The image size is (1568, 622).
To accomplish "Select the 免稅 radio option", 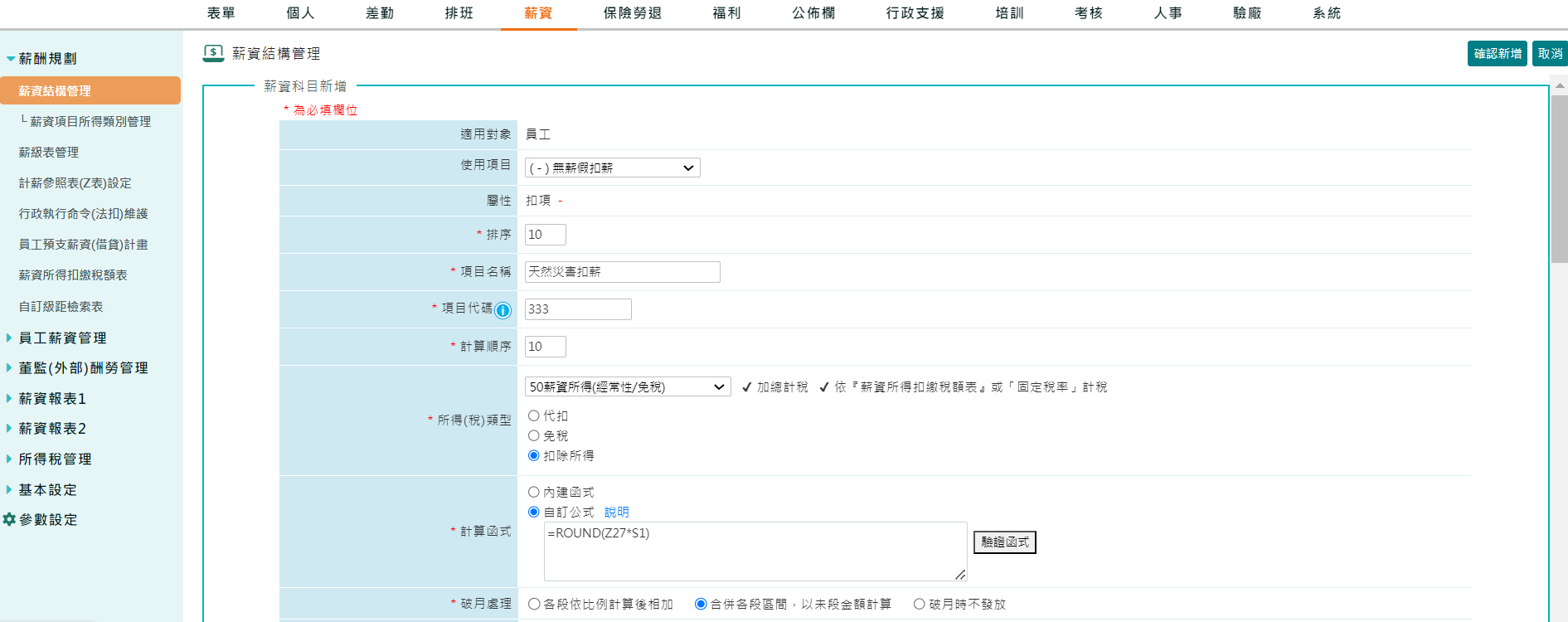I will pos(534,435).
